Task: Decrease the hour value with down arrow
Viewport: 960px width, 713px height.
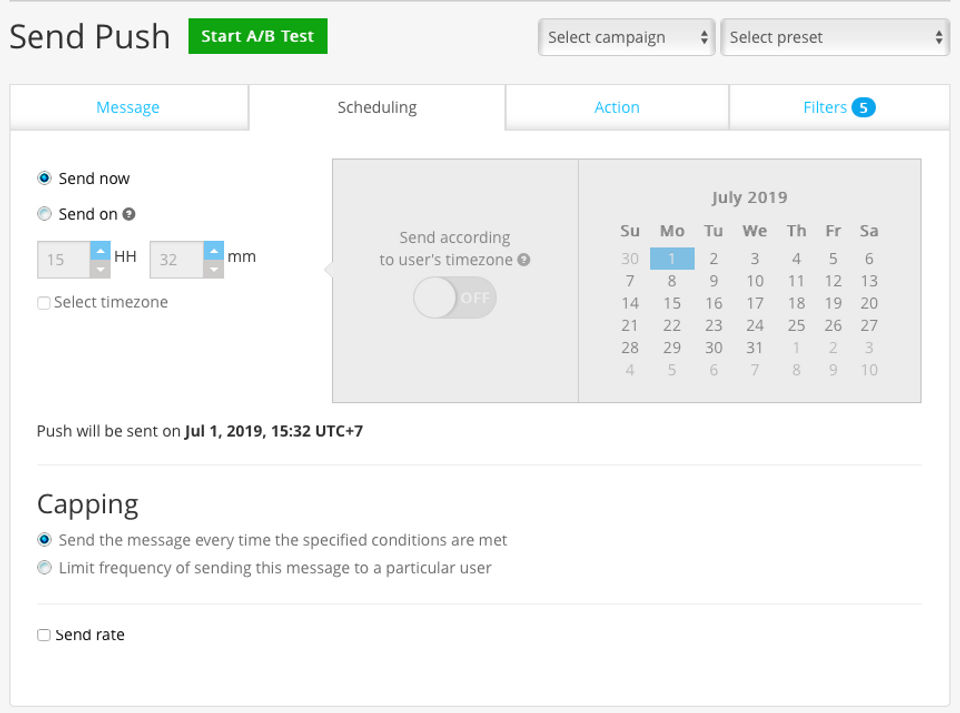Action: point(100,269)
